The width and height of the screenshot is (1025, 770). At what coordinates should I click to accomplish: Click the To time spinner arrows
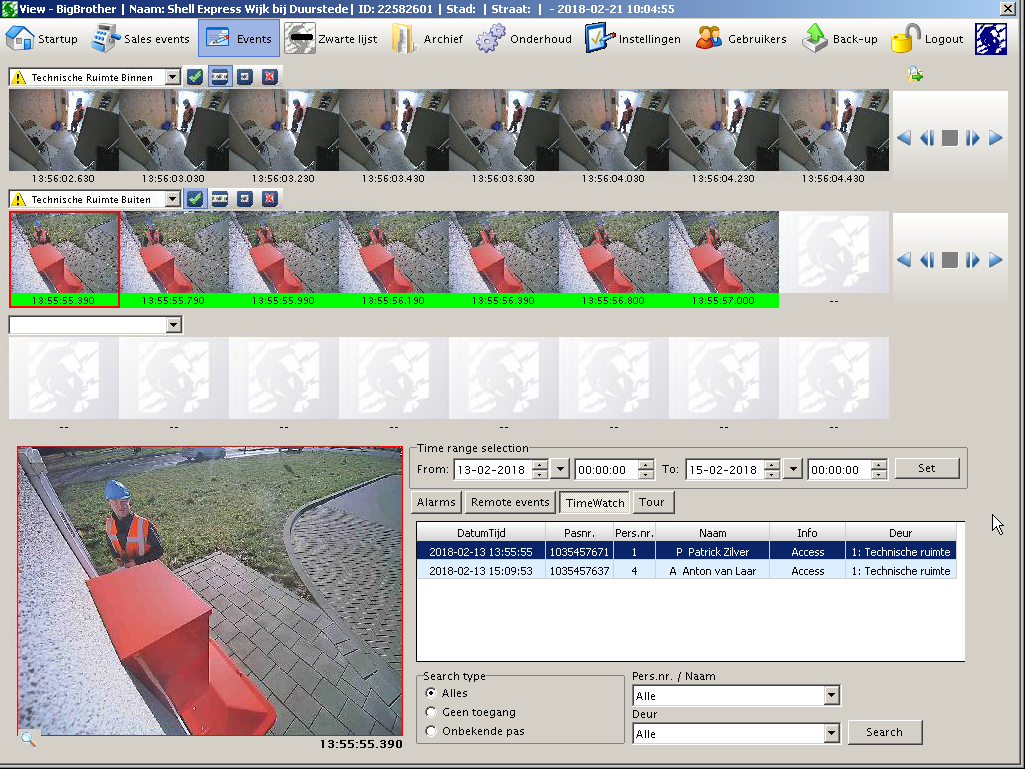879,469
